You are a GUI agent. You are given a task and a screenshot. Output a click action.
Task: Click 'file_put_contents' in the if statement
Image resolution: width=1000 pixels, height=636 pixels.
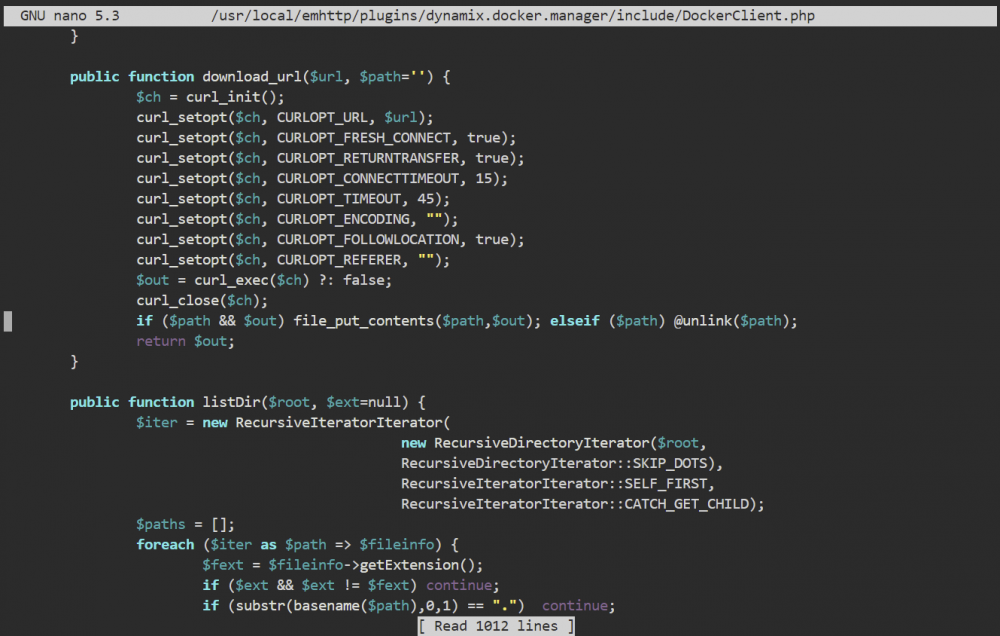pyautogui.click(x=364, y=321)
